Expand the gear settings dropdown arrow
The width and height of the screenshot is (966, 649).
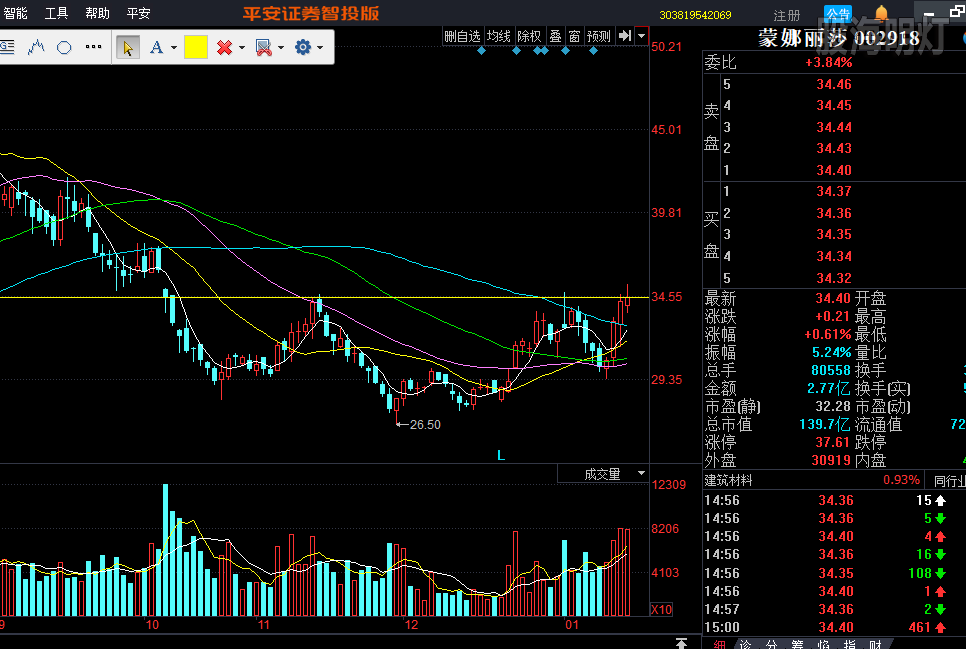point(320,47)
